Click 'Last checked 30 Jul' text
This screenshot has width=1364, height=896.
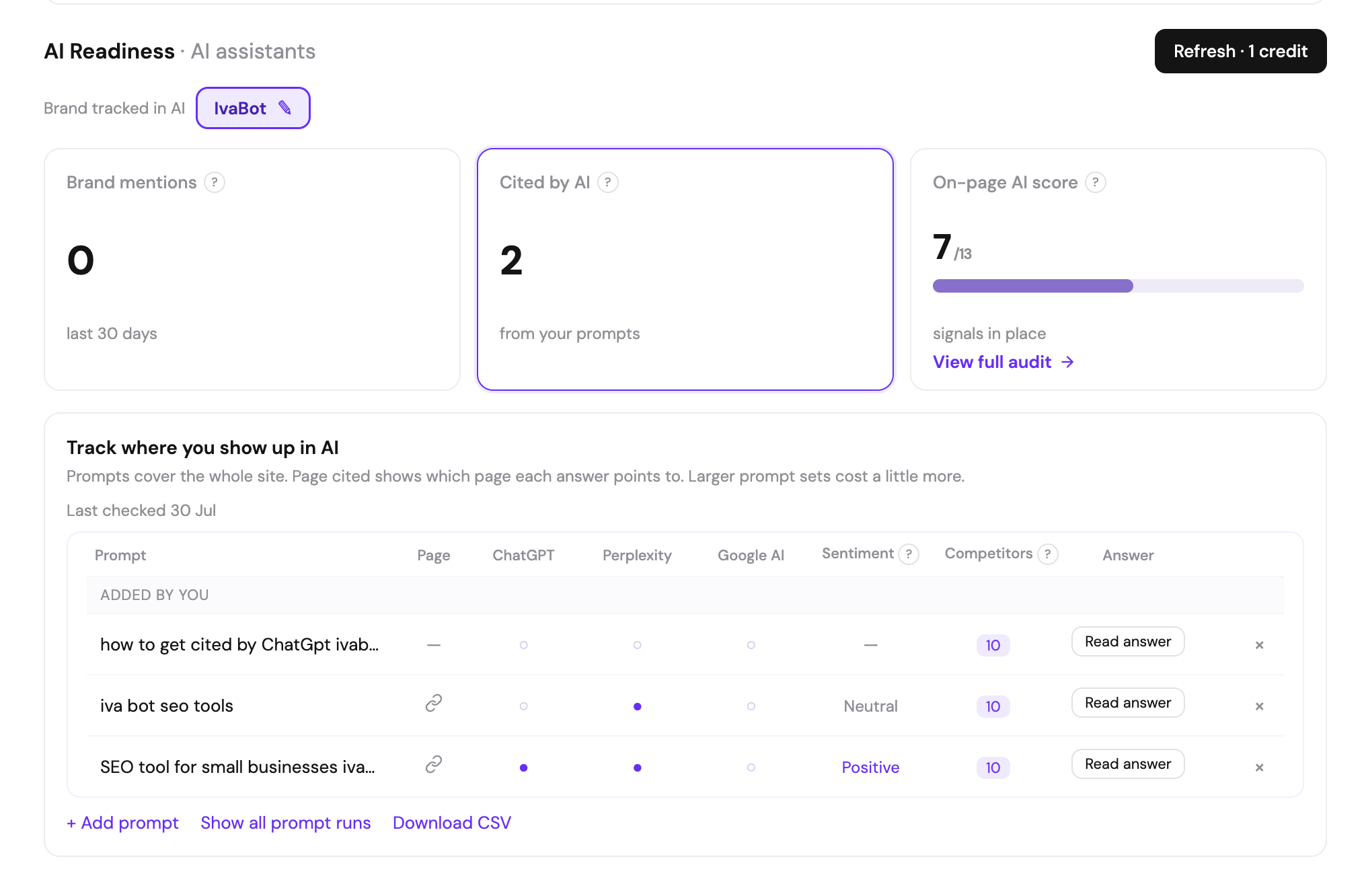(141, 511)
